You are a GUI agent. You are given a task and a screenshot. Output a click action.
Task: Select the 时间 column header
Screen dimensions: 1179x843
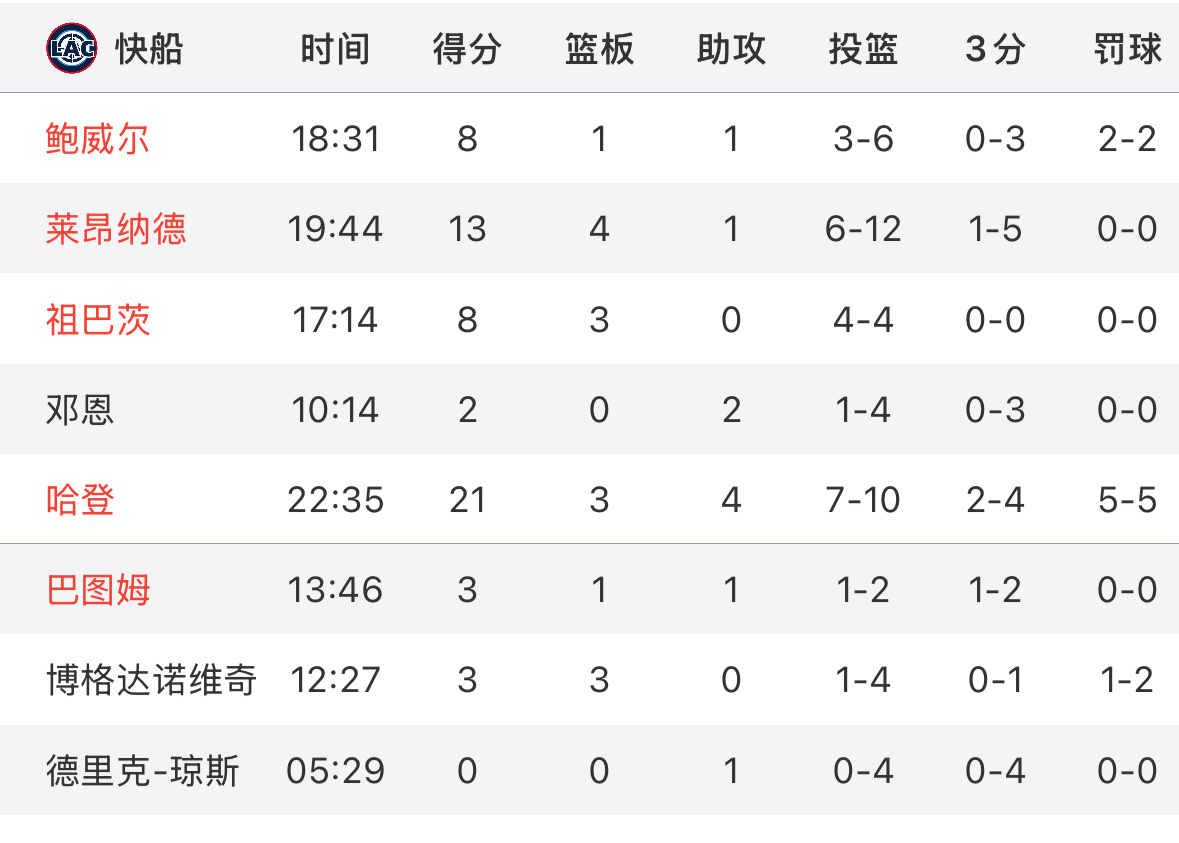[335, 49]
